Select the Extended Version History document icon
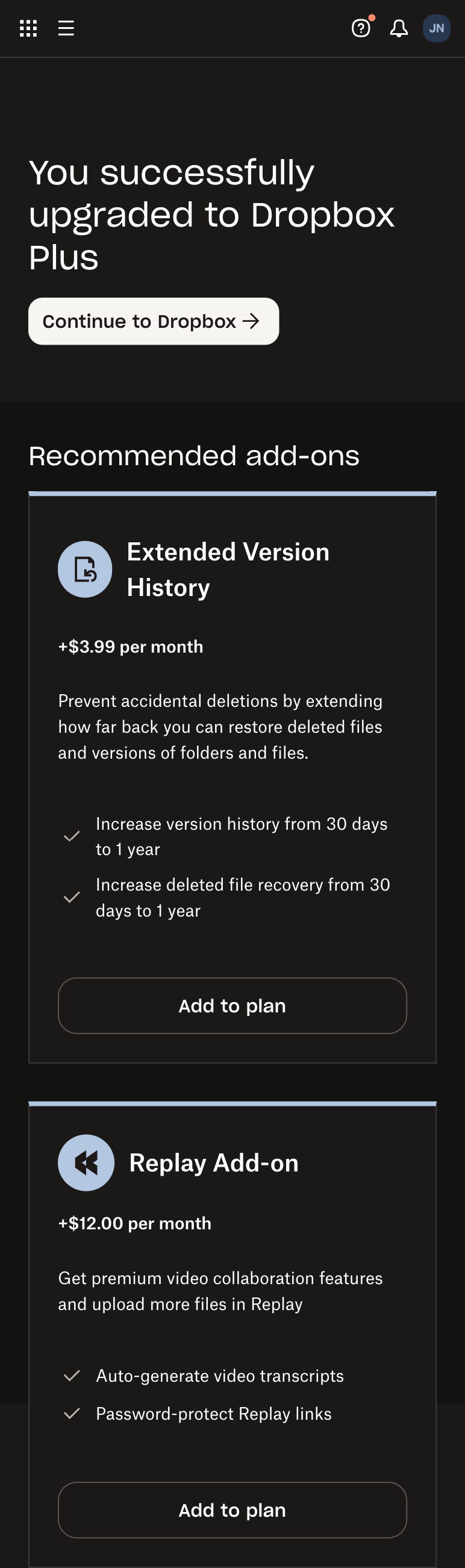 click(84, 568)
